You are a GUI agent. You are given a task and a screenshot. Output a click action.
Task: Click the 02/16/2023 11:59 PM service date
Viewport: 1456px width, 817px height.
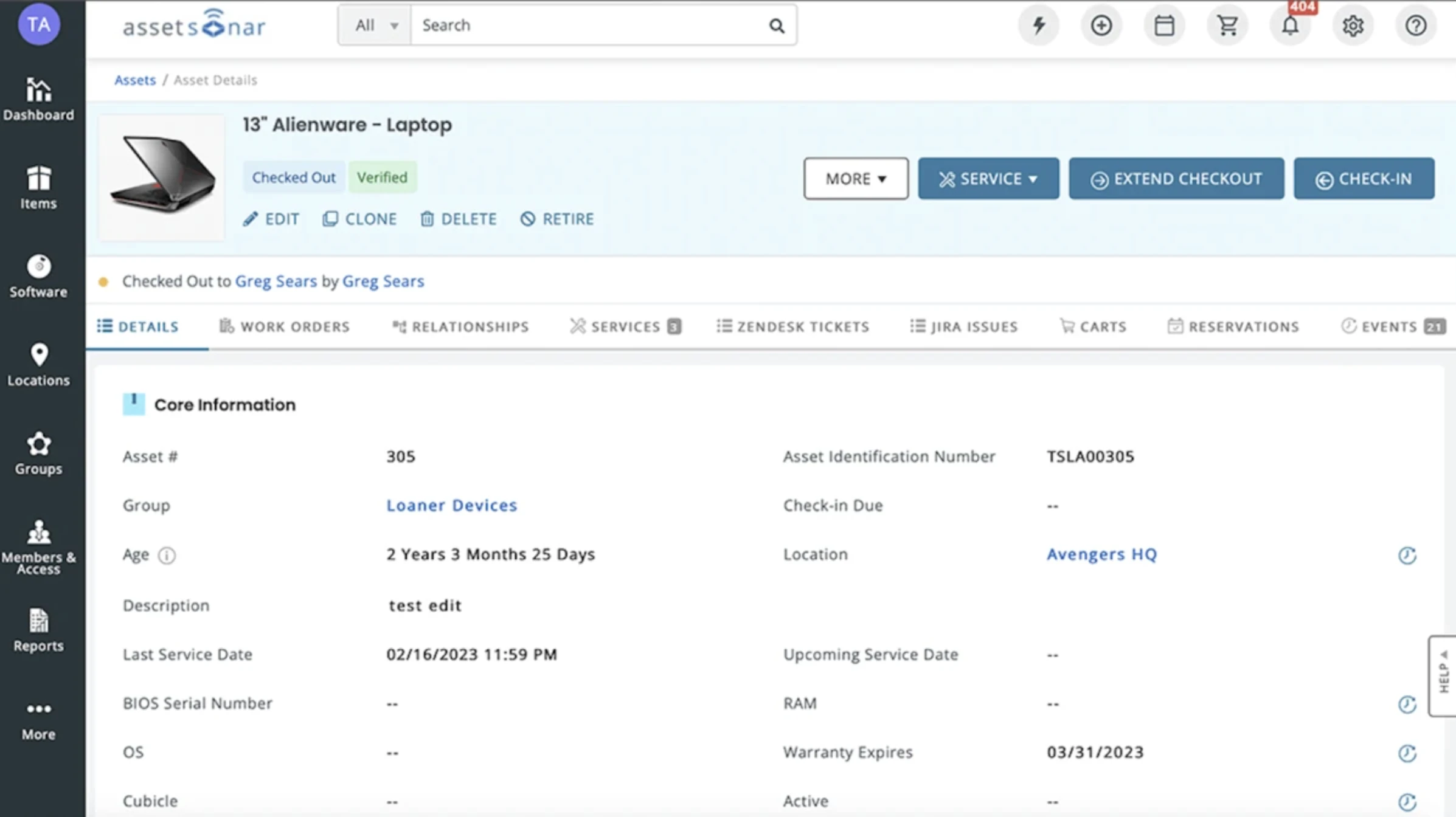(x=471, y=655)
